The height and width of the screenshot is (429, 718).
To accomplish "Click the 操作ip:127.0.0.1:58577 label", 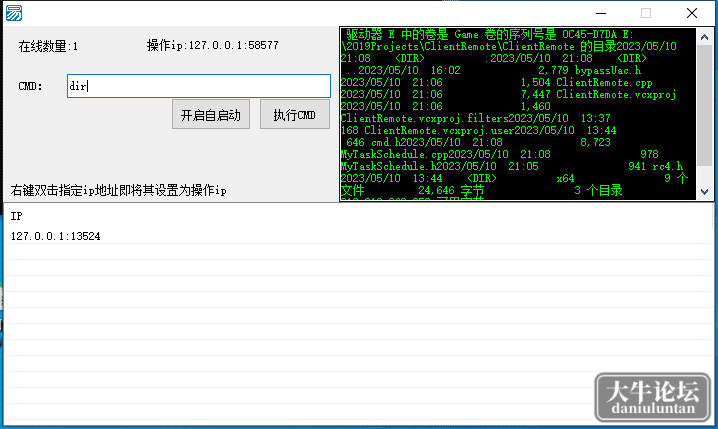I will coord(212,45).
